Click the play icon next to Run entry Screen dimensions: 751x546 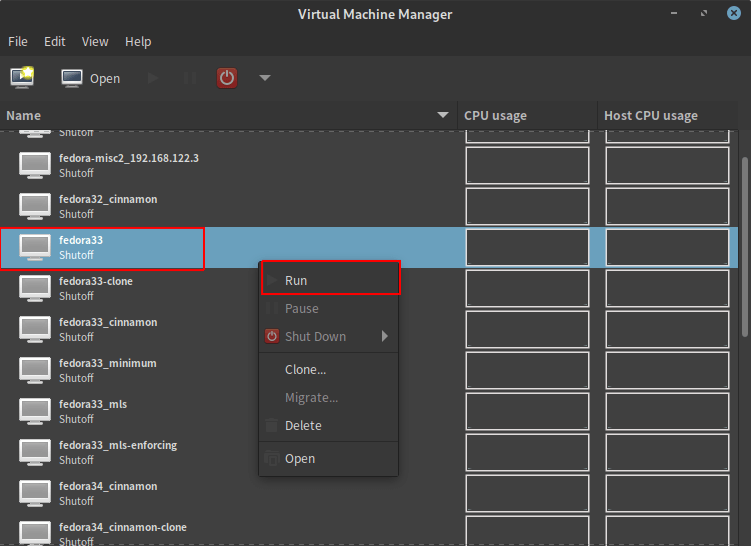point(272,280)
